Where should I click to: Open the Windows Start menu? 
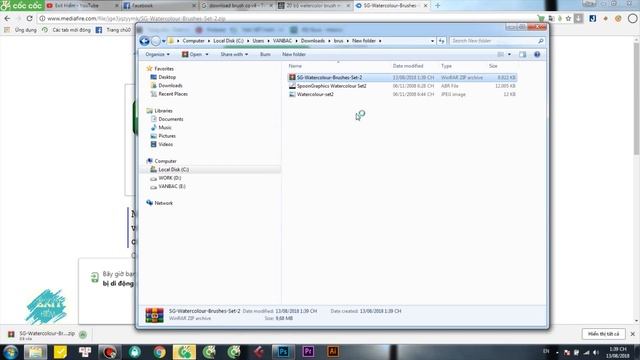[x=11, y=351]
